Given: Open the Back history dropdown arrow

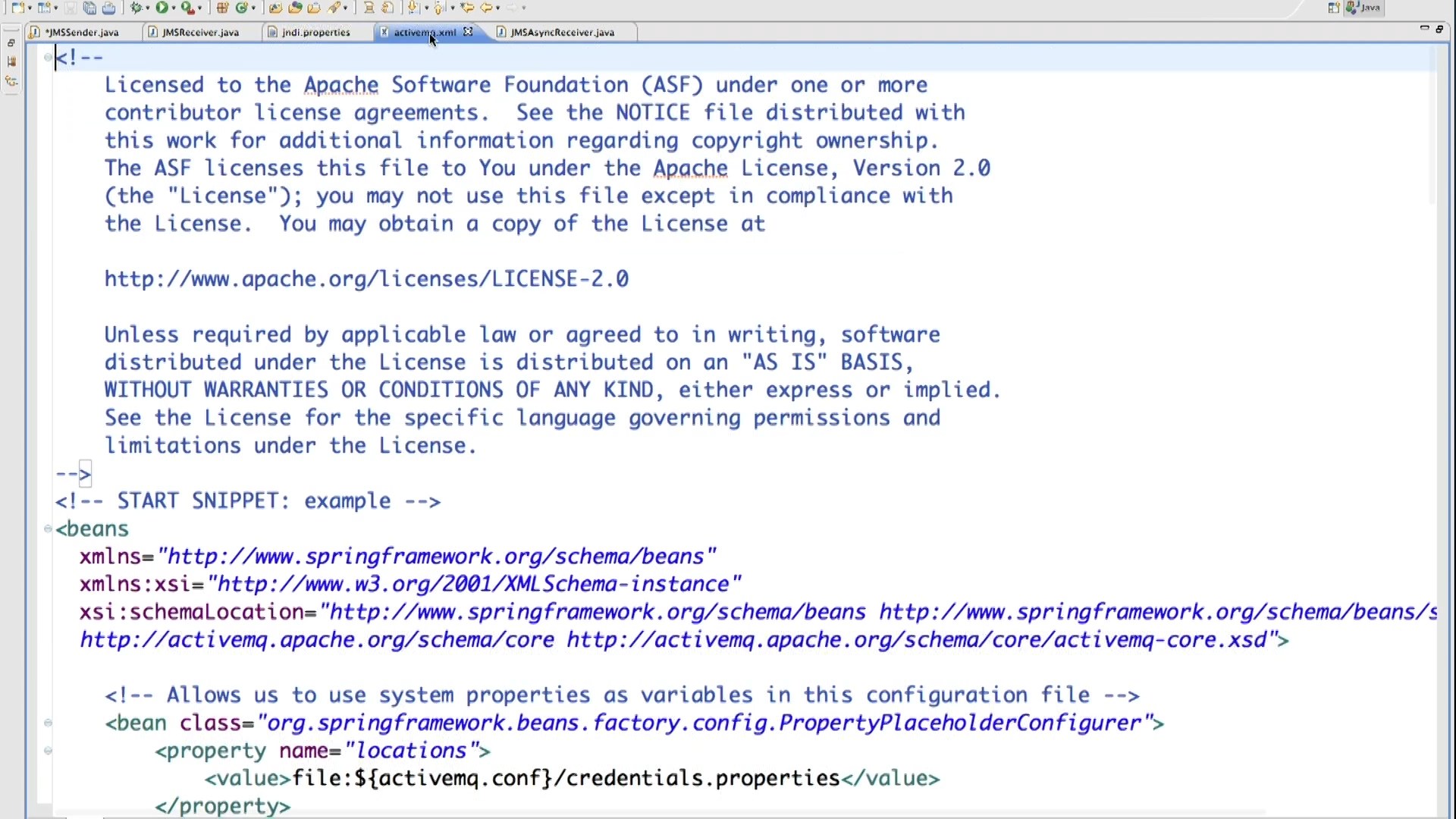Looking at the screenshot, I should click(497, 8).
